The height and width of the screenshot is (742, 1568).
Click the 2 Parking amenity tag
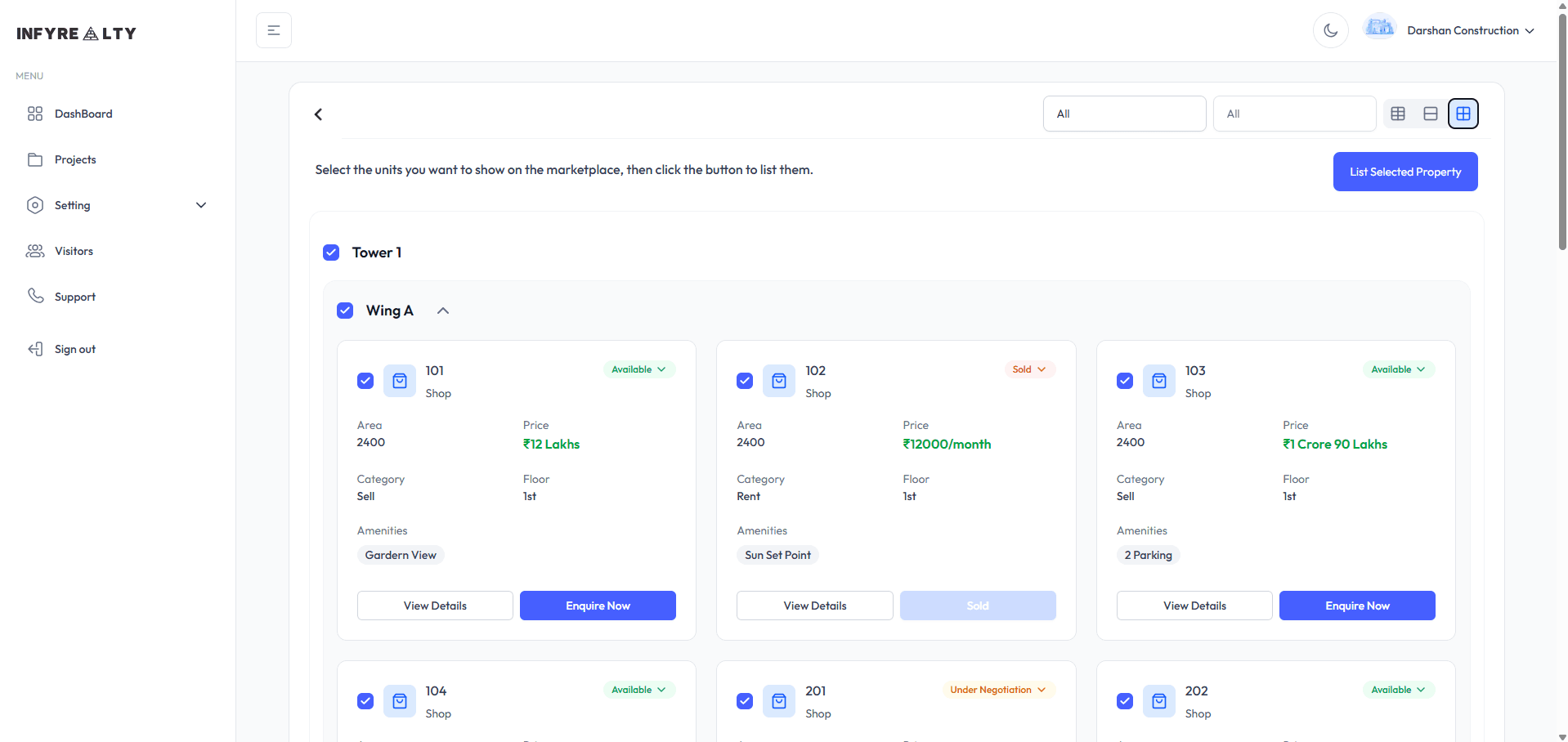(1149, 555)
